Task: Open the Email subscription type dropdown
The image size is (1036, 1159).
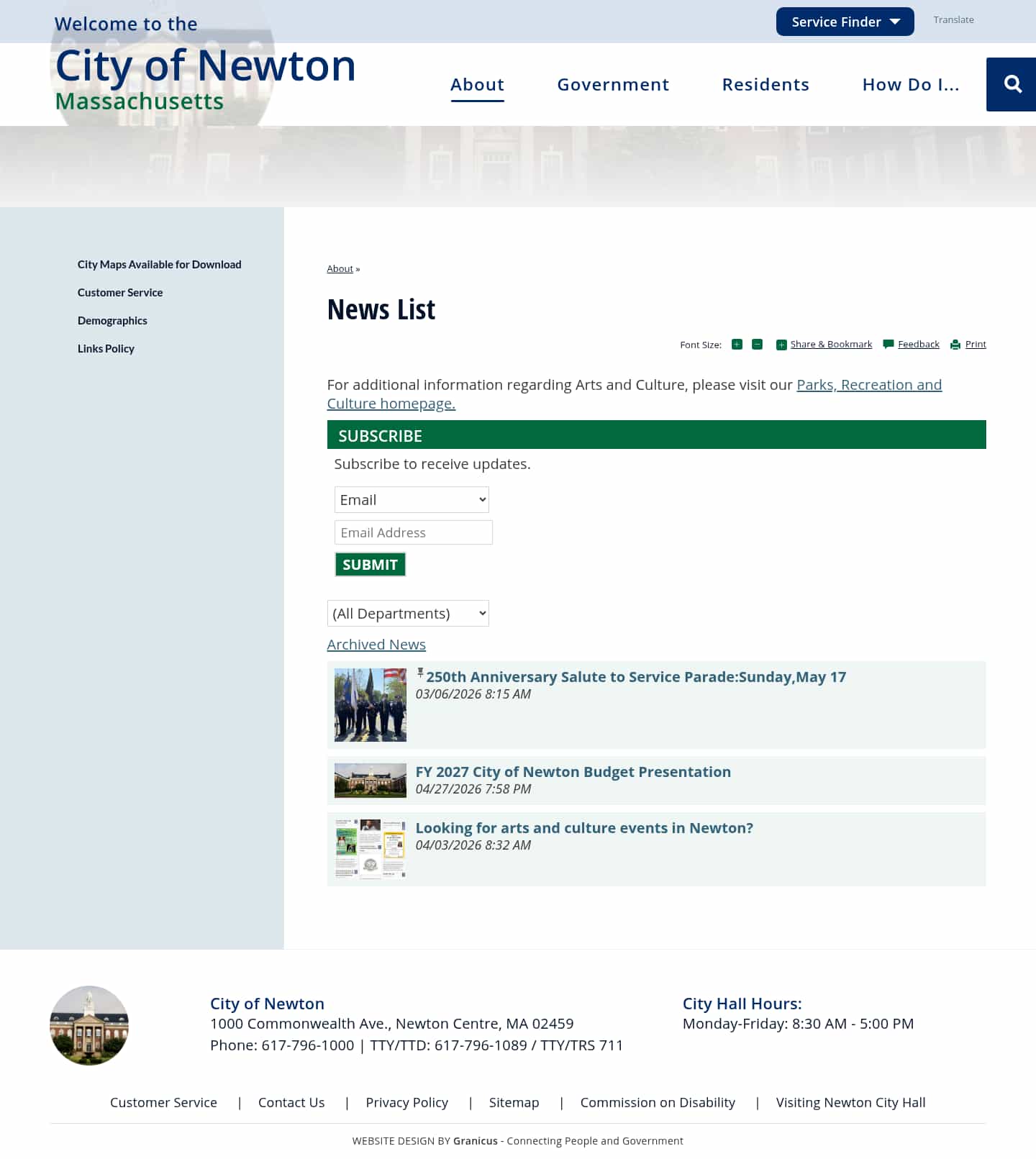Action: click(412, 500)
